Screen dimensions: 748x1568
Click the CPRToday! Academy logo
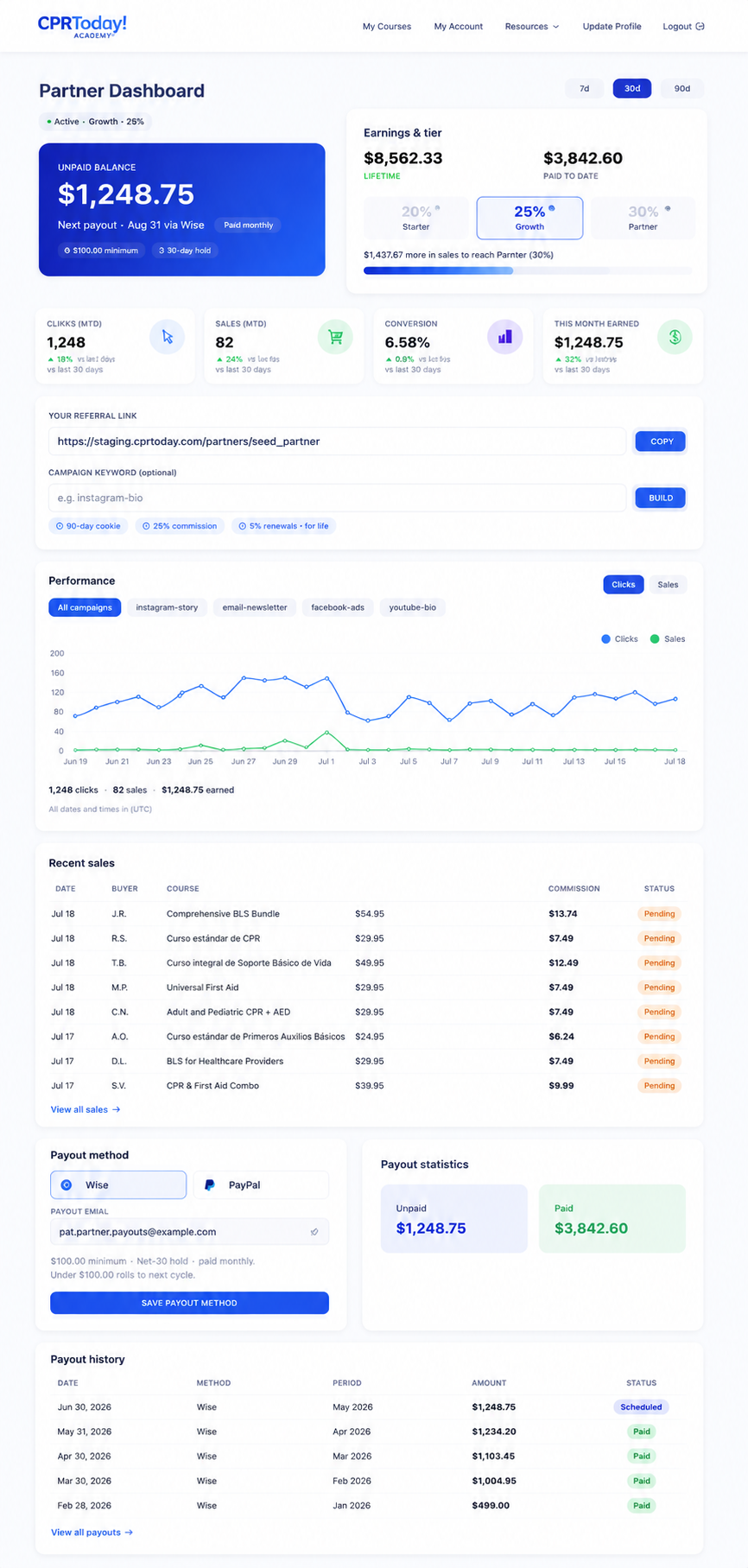click(82, 26)
